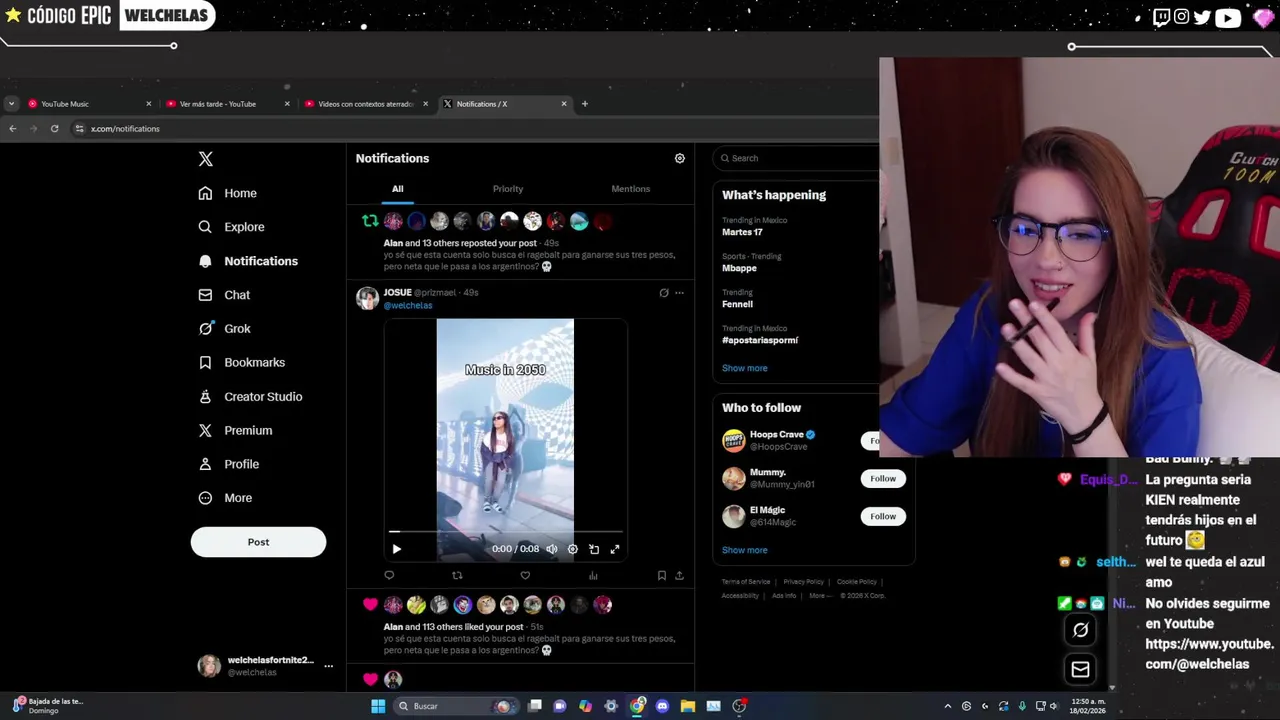This screenshot has width=1280, height=720.
Task: Open Home from the sidebar
Action: [228, 193]
